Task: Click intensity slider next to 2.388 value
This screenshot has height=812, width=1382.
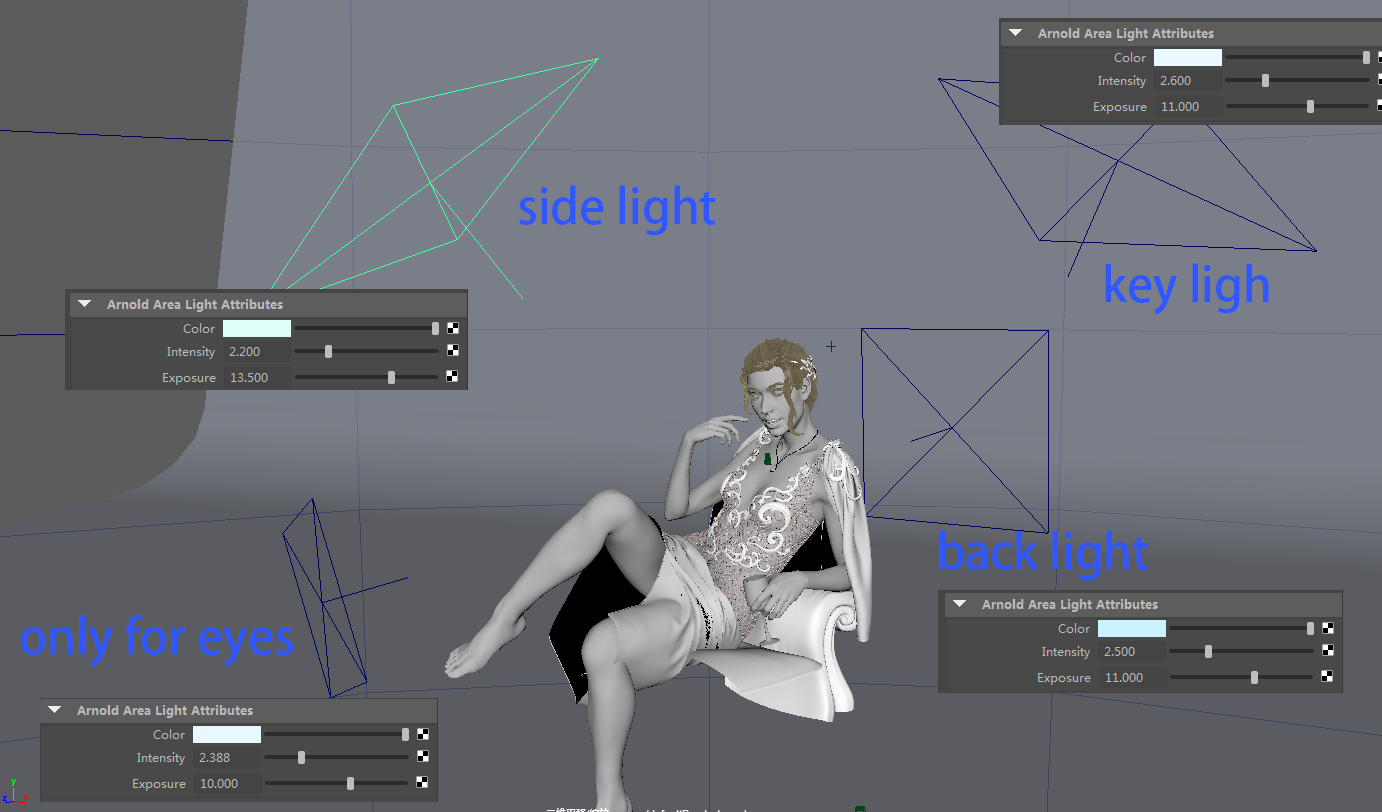Action: (337, 757)
